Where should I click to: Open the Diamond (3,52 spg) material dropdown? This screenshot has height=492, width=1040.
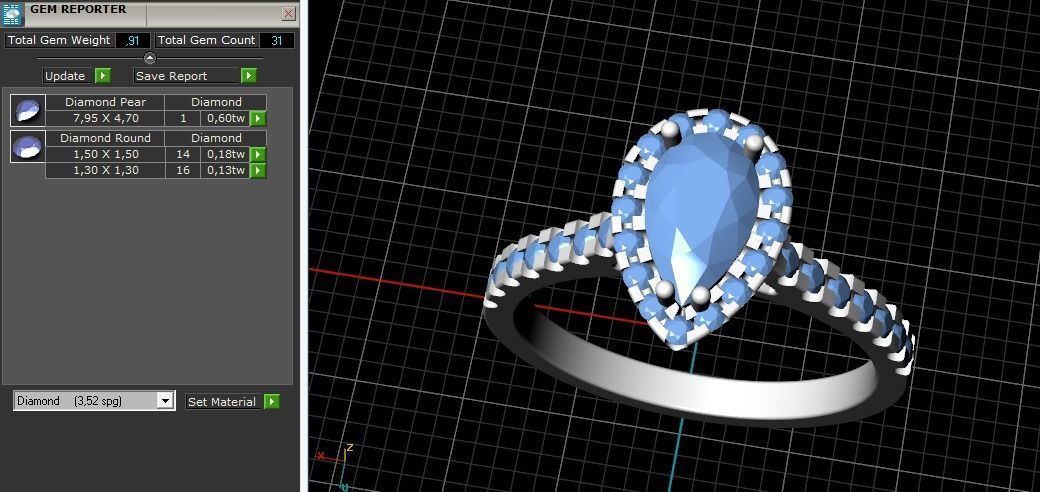point(165,400)
